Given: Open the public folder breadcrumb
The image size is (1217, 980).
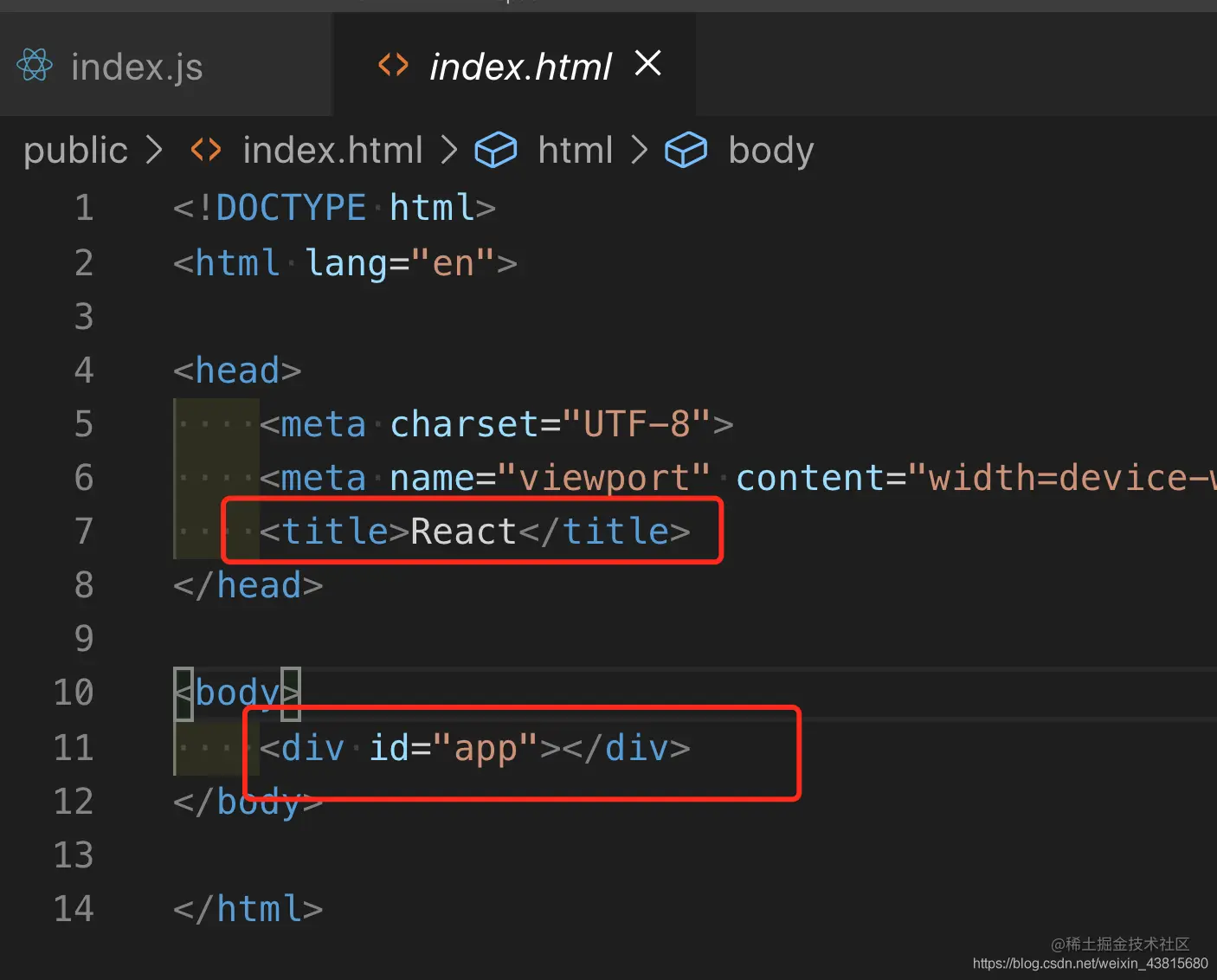Looking at the screenshot, I should 75,151.
